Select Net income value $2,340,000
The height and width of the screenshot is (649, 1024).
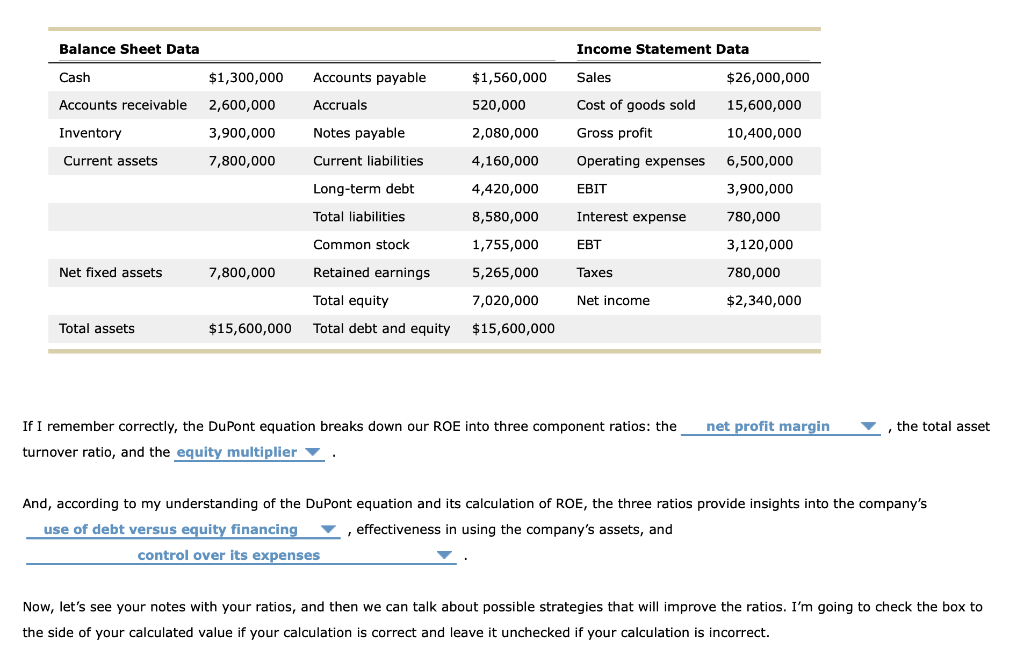click(x=764, y=301)
